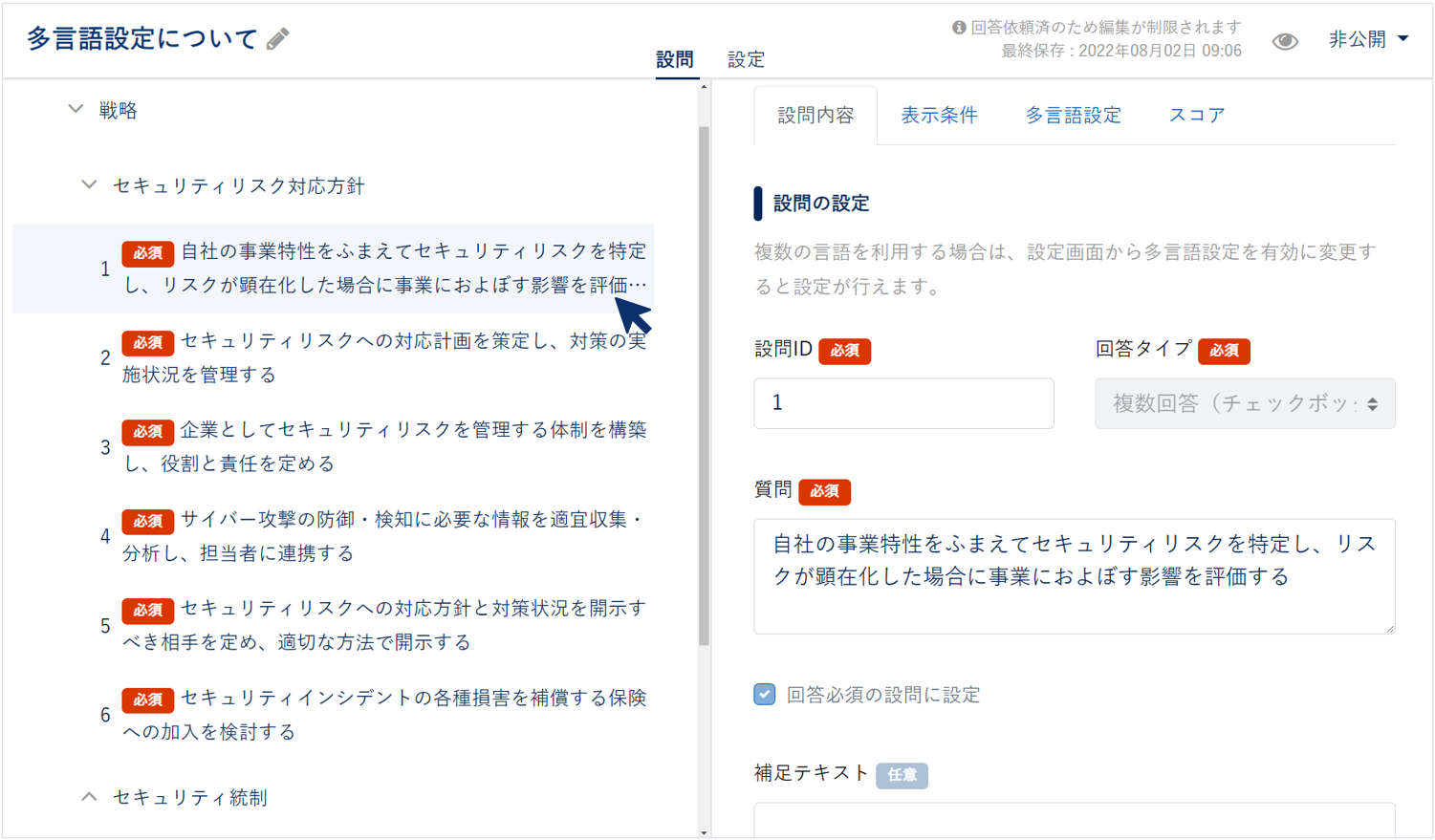Image resolution: width=1435 pixels, height=840 pixels.
Task: Click the 多言語設定について title
Action: (142, 39)
